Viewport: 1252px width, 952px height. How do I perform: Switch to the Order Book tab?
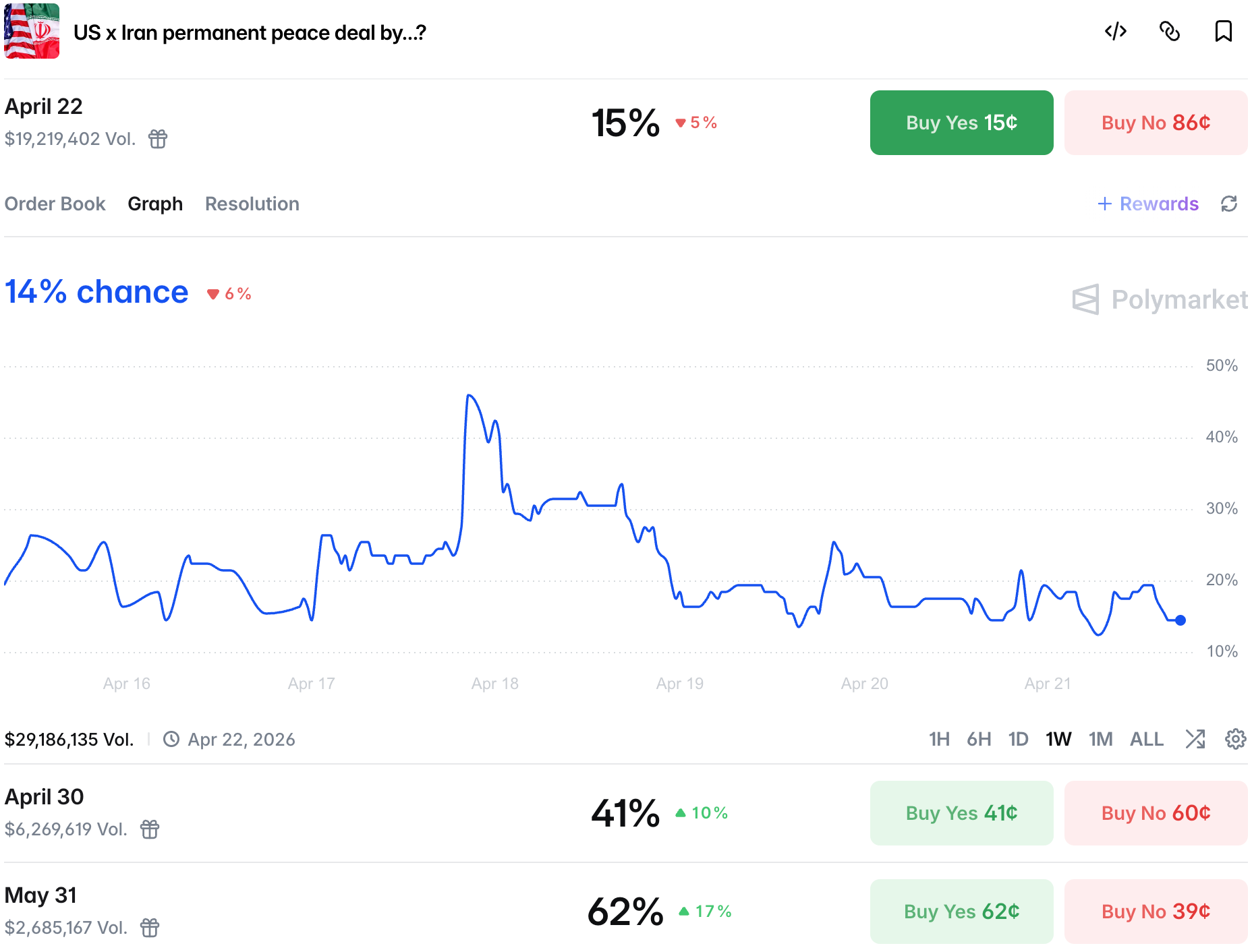tap(55, 204)
